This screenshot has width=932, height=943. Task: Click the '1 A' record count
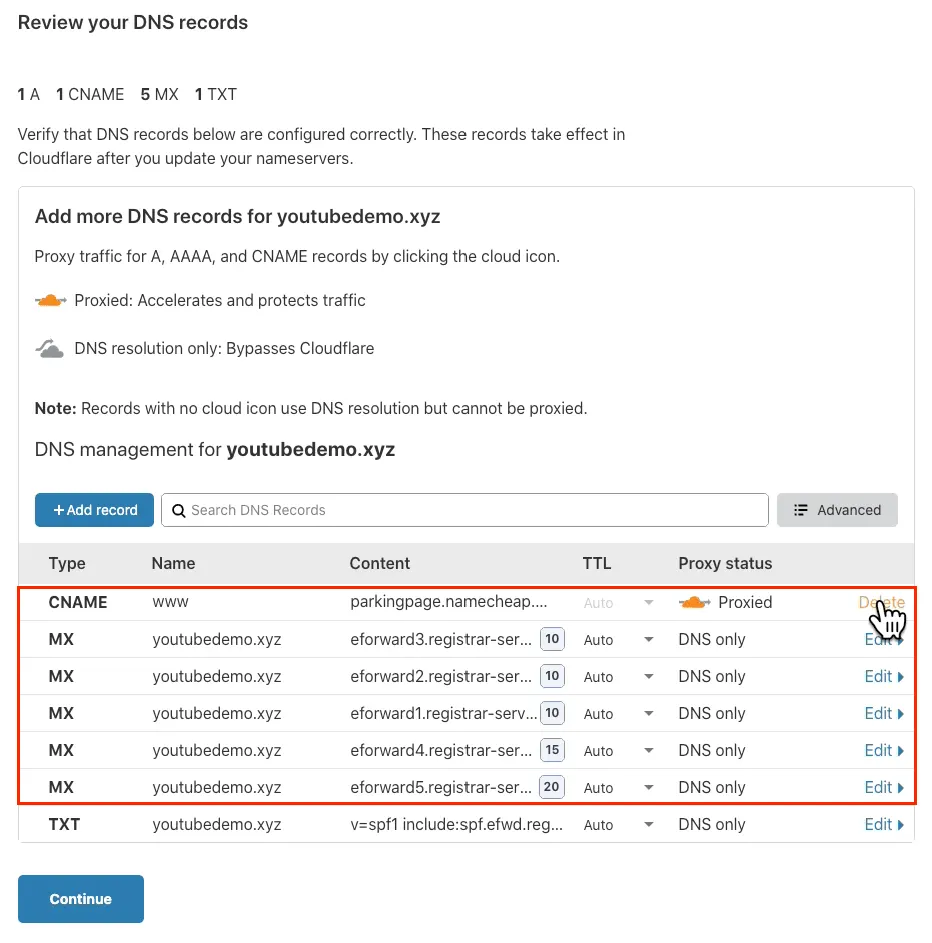point(28,94)
